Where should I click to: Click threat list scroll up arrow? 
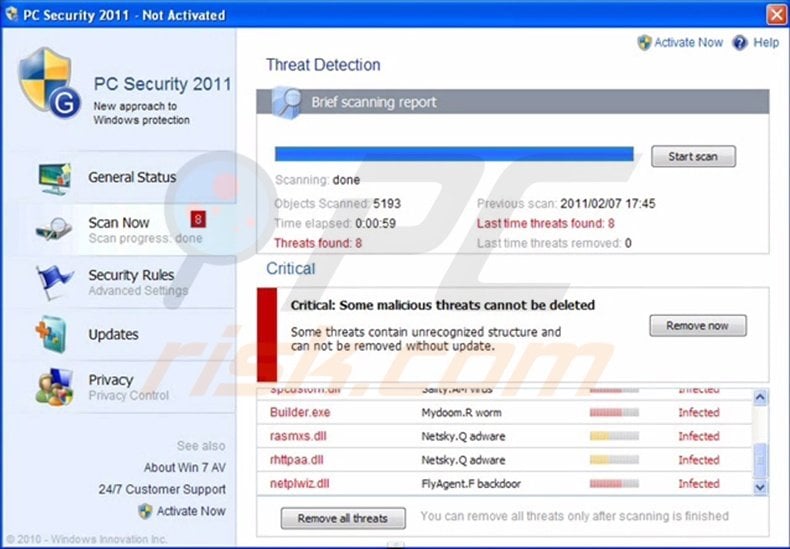point(760,397)
